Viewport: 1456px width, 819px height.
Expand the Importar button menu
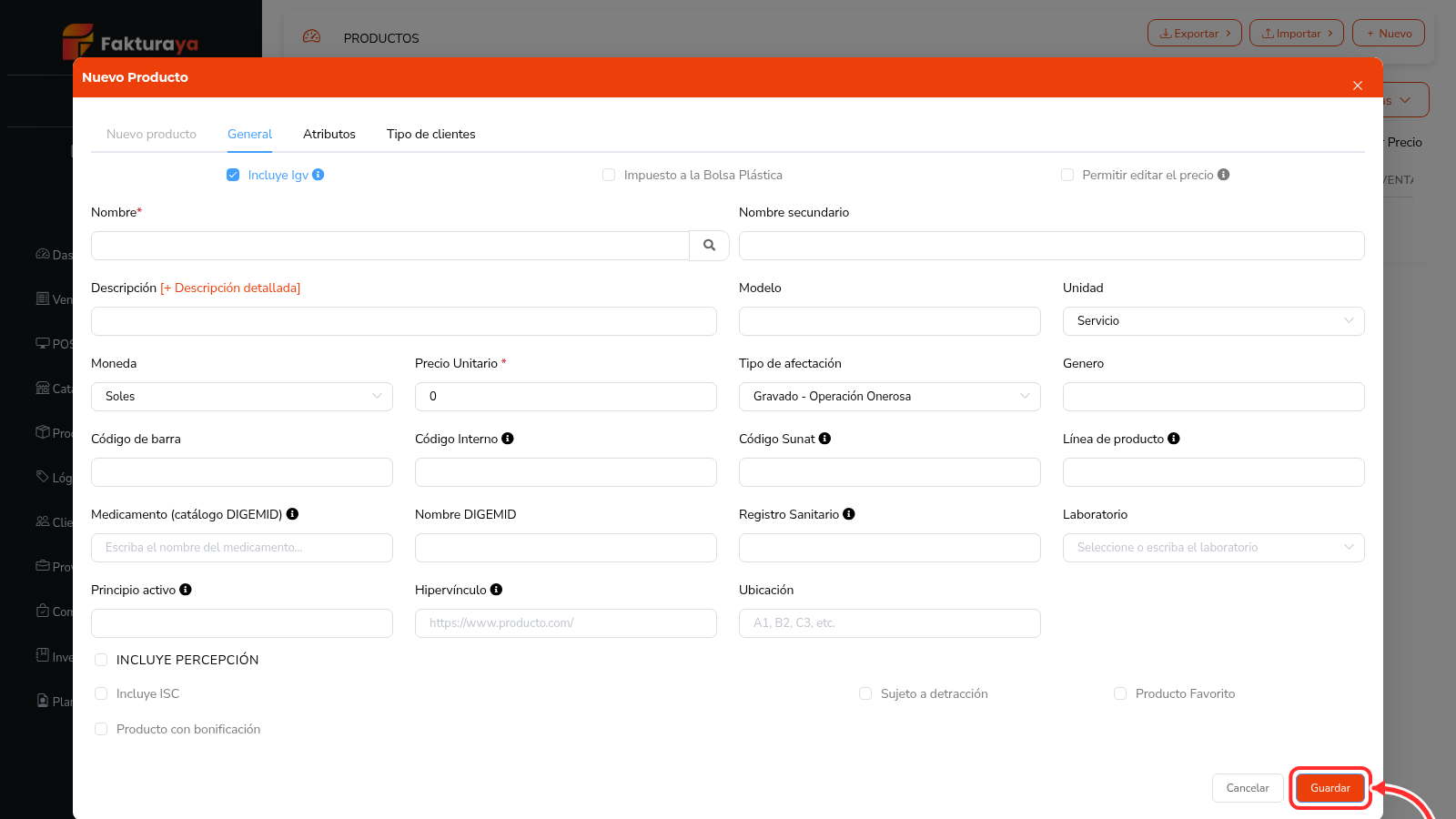pyautogui.click(x=1297, y=33)
